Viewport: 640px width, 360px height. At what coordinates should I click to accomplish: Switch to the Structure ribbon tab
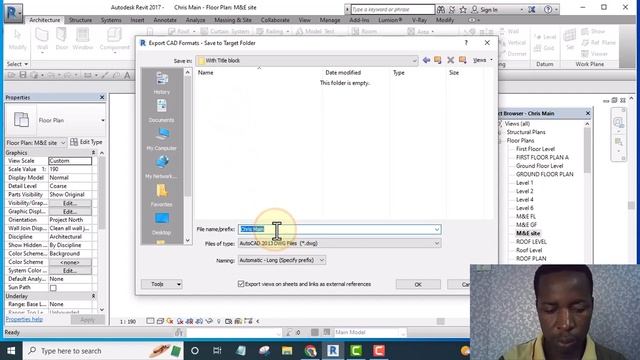point(80,20)
